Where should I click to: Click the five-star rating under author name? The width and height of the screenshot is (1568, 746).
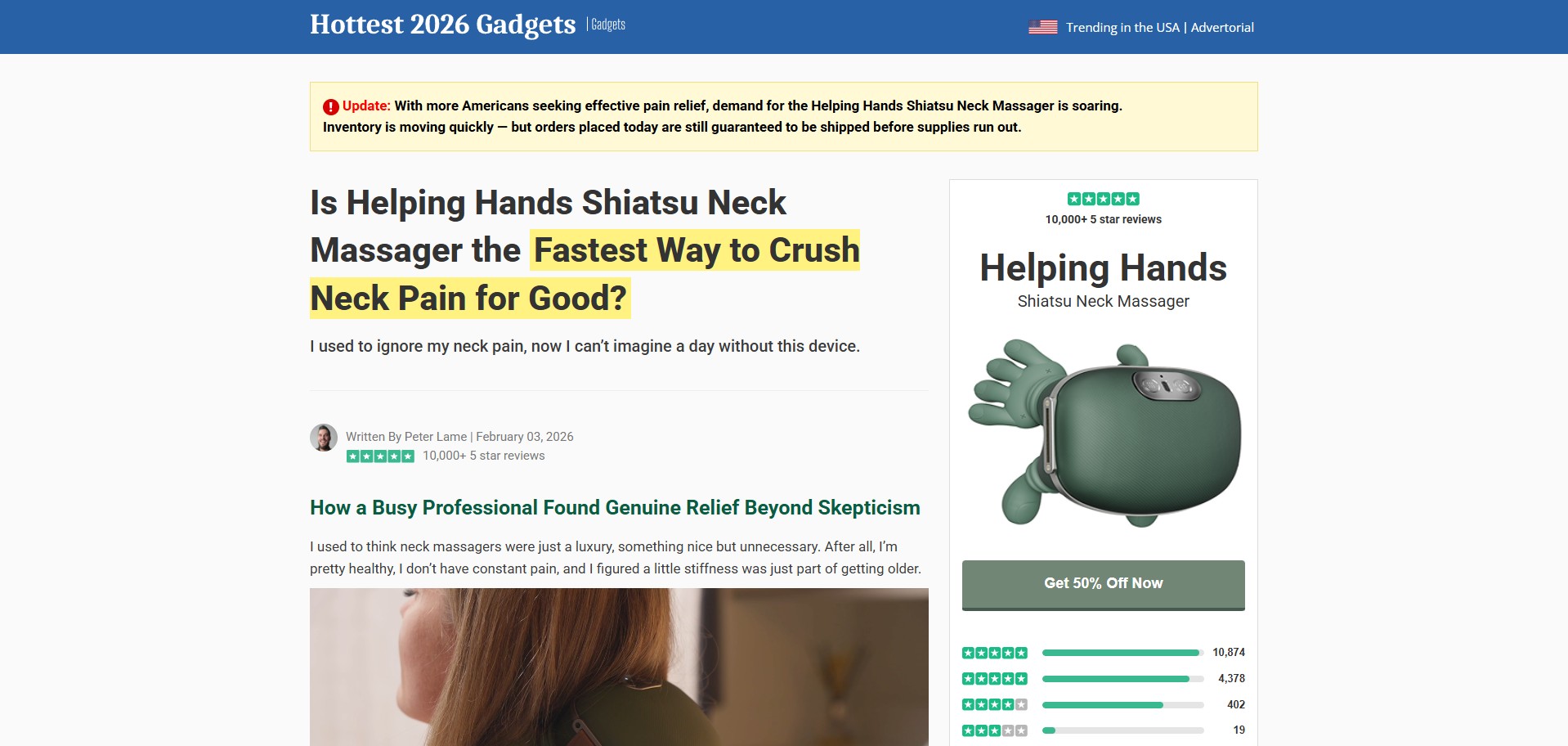[x=380, y=456]
